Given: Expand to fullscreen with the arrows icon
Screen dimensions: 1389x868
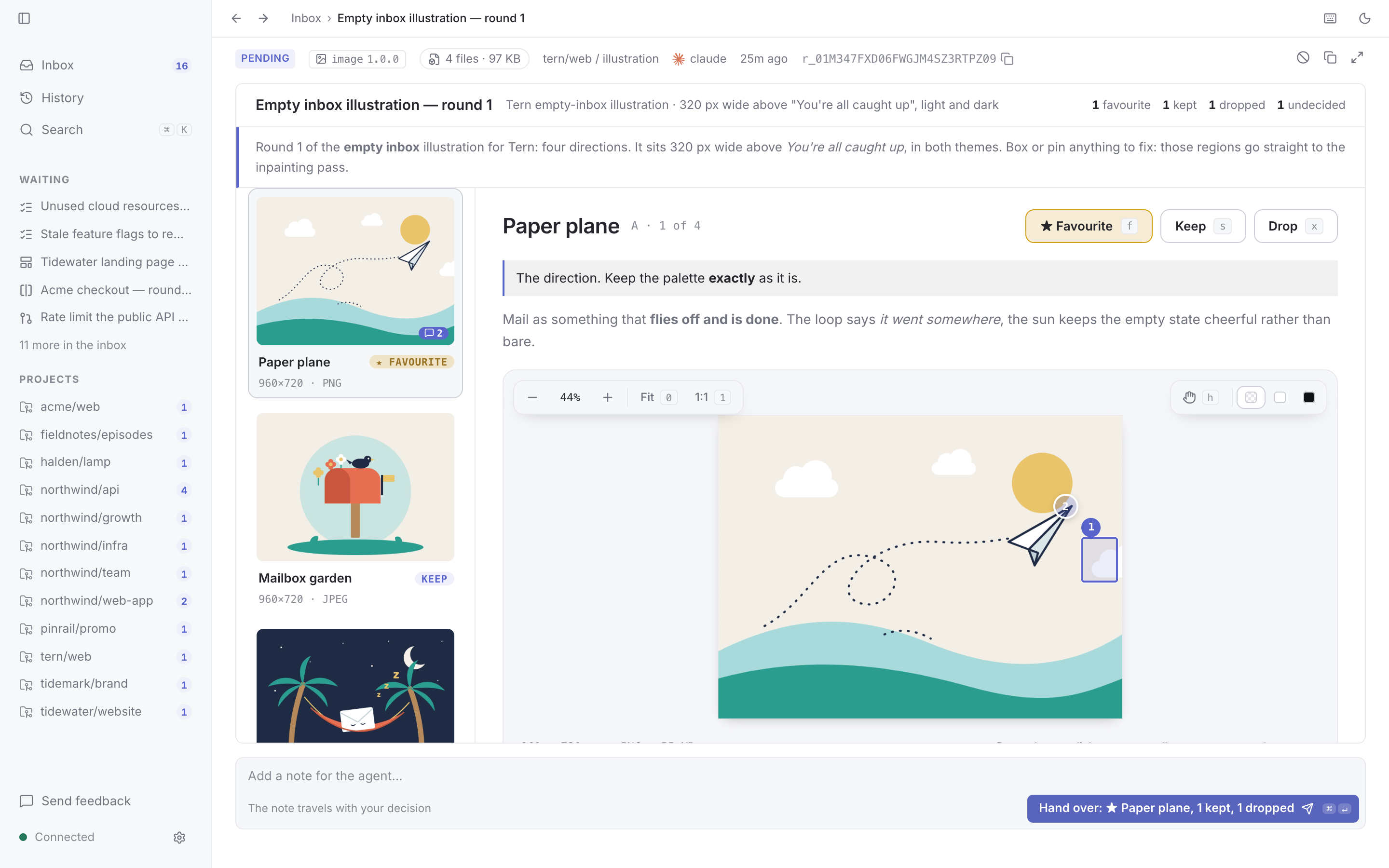Looking at the screenshot, I should (1357, 57).
